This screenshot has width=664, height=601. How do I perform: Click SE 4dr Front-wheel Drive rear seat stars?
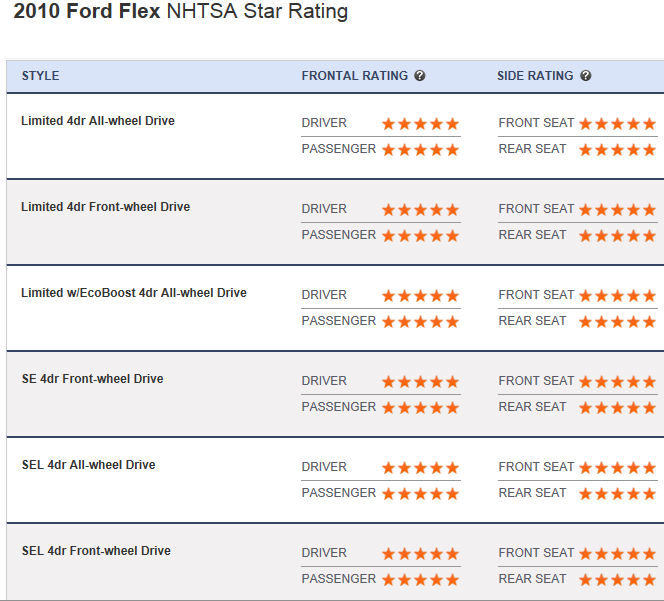(x=617, y=408)
